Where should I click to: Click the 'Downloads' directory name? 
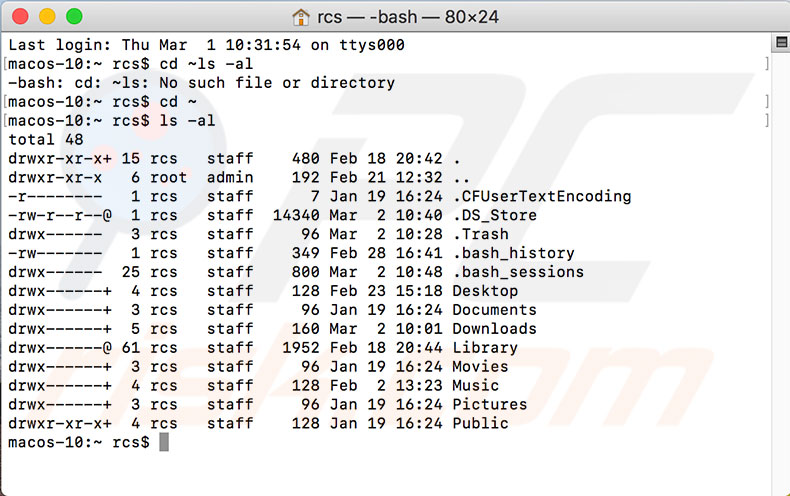[x=495, y=329]
